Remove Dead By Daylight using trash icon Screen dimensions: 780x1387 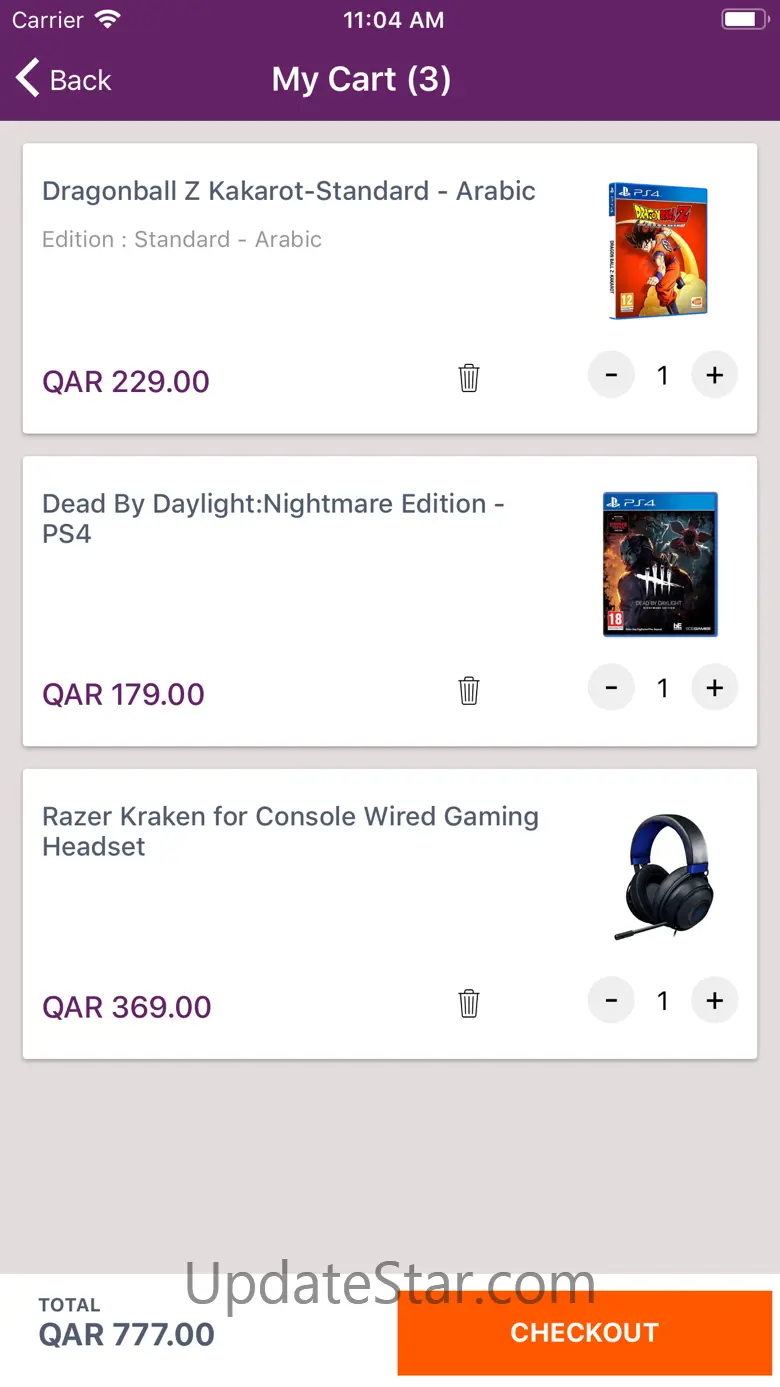tap(469, 690)
